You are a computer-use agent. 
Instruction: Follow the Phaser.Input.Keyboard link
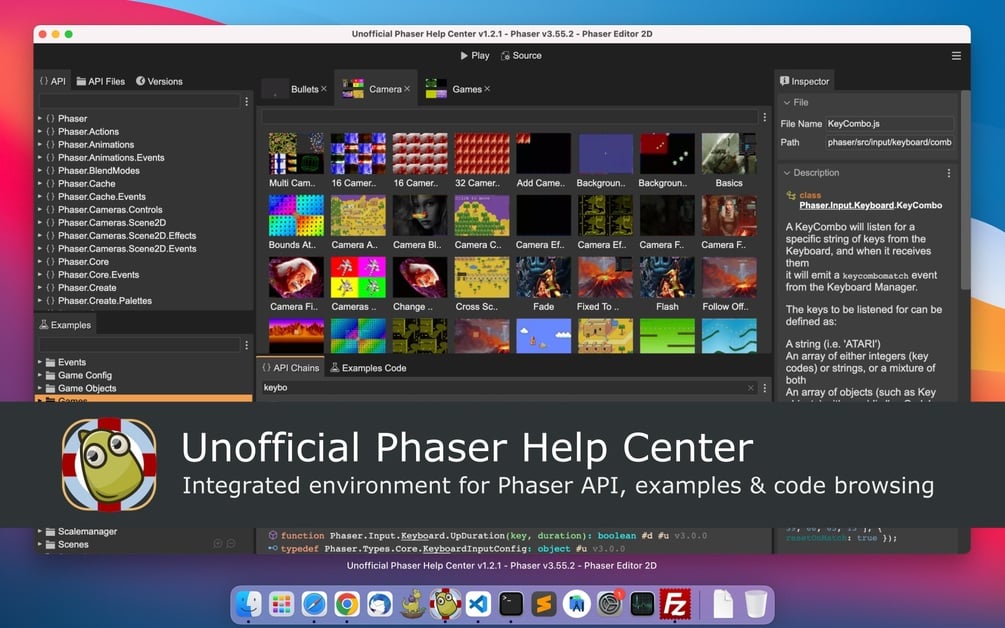pyautogui.click(x=847, y=206)
